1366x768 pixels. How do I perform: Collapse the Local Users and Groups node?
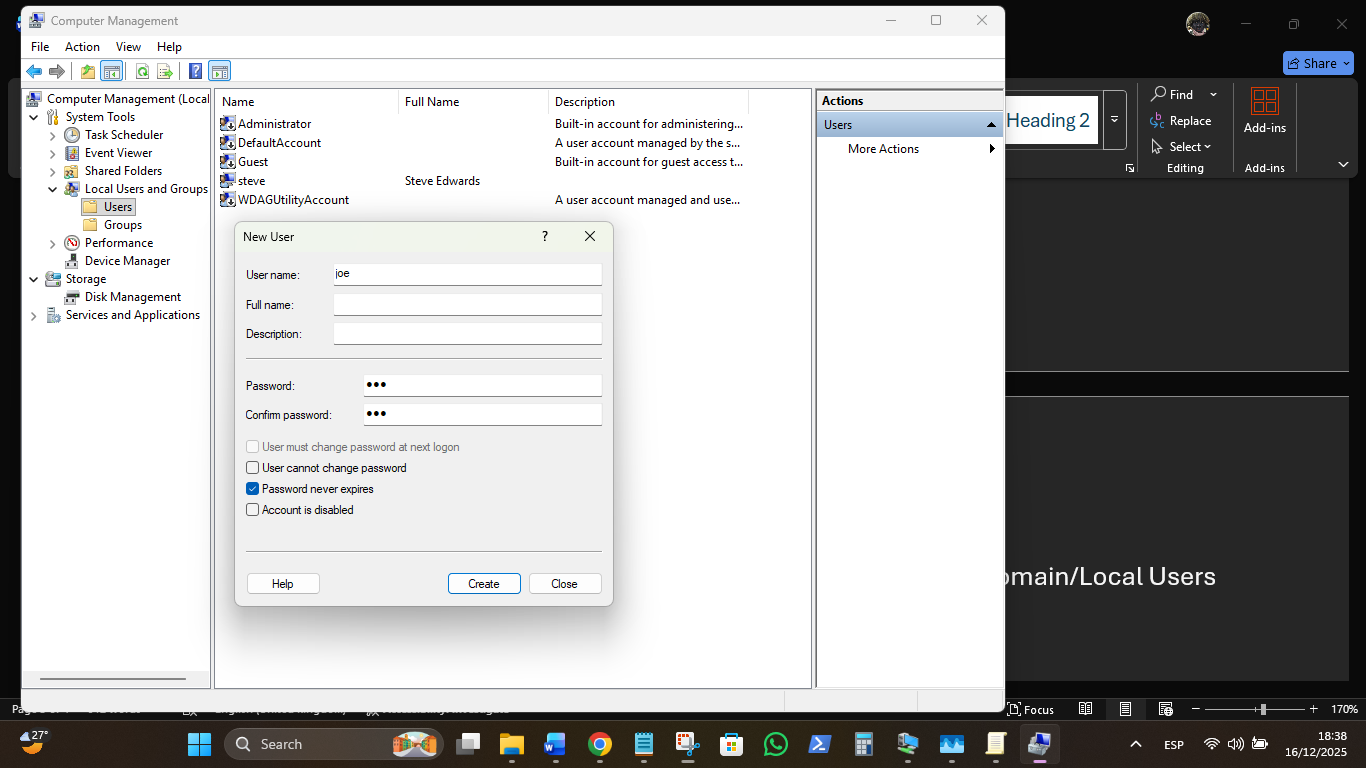coord(53,189)
